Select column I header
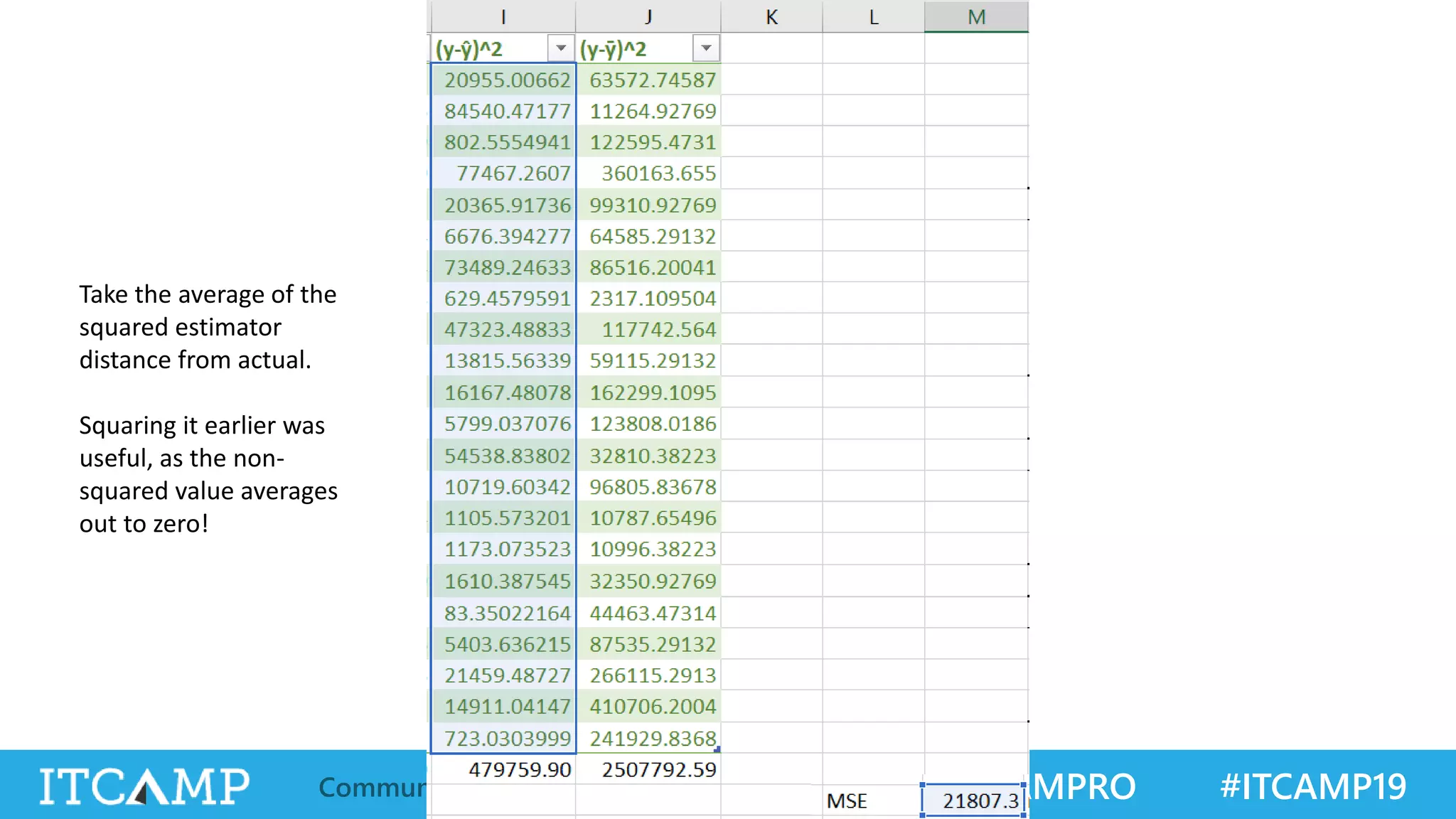1456x819 pixels. [503, 16]
